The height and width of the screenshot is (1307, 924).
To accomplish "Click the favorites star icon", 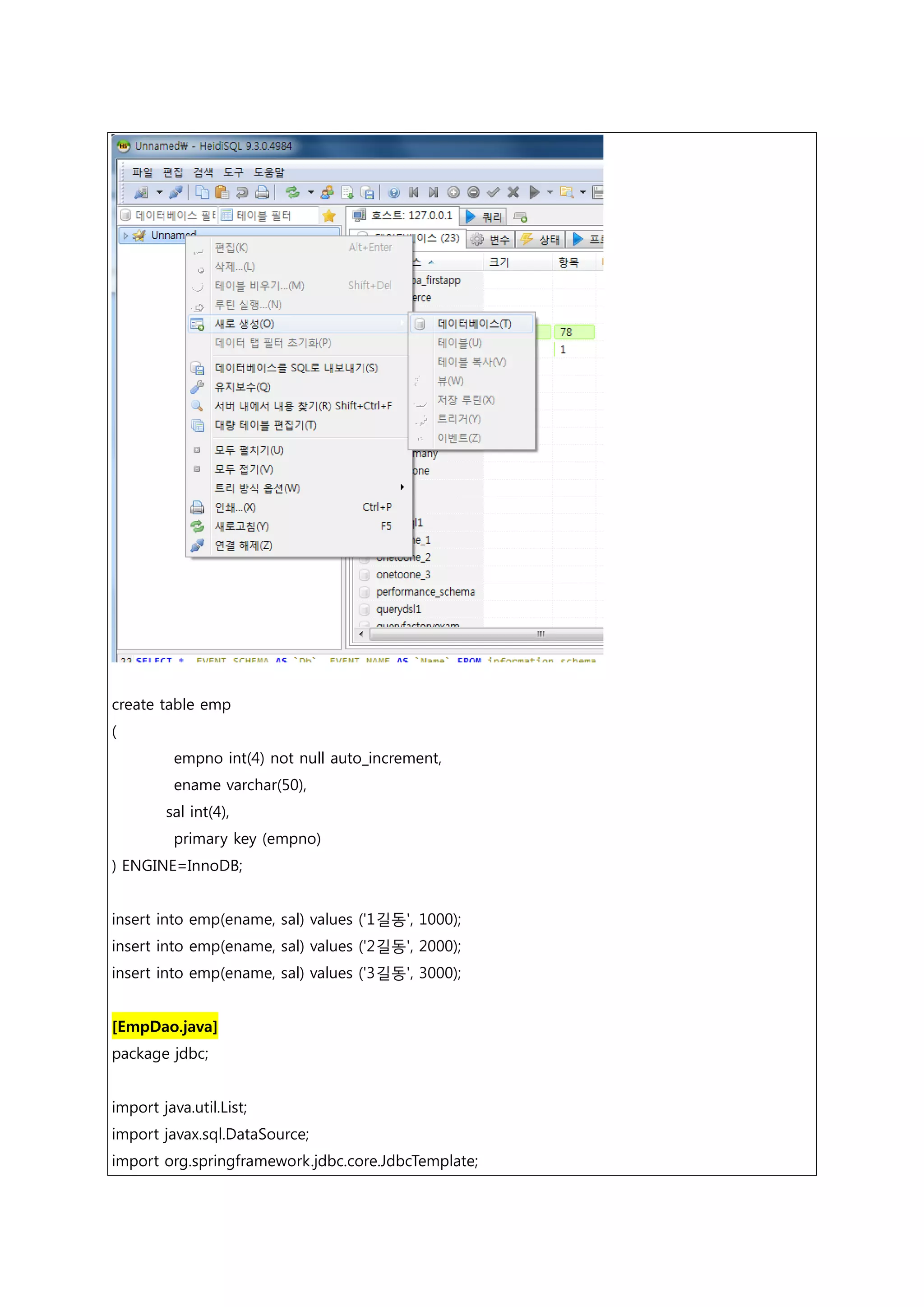I will click(x=329, y=216).
